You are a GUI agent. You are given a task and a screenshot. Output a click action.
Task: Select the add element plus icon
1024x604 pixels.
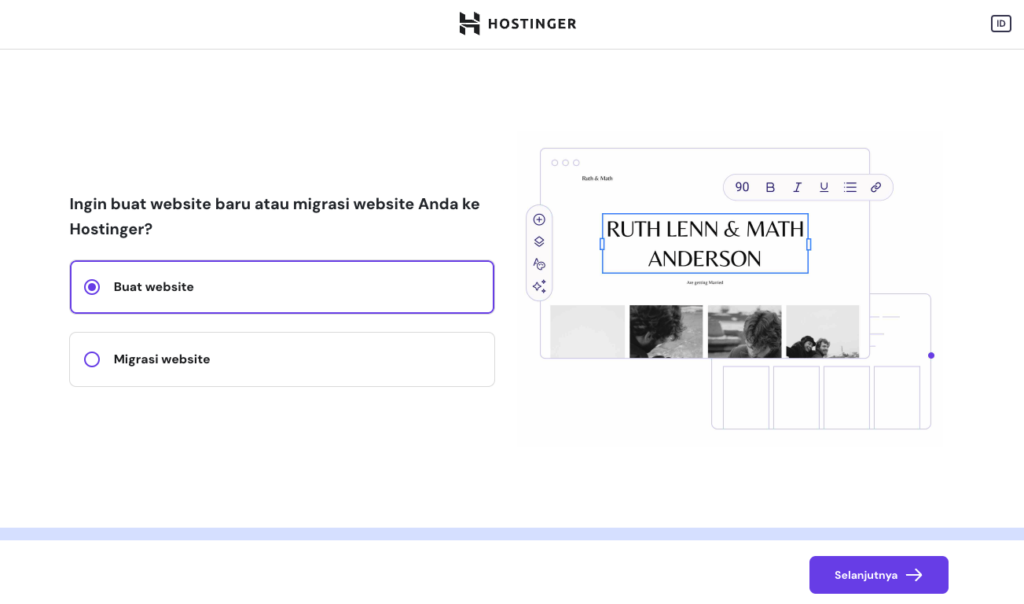pos(539,219)
